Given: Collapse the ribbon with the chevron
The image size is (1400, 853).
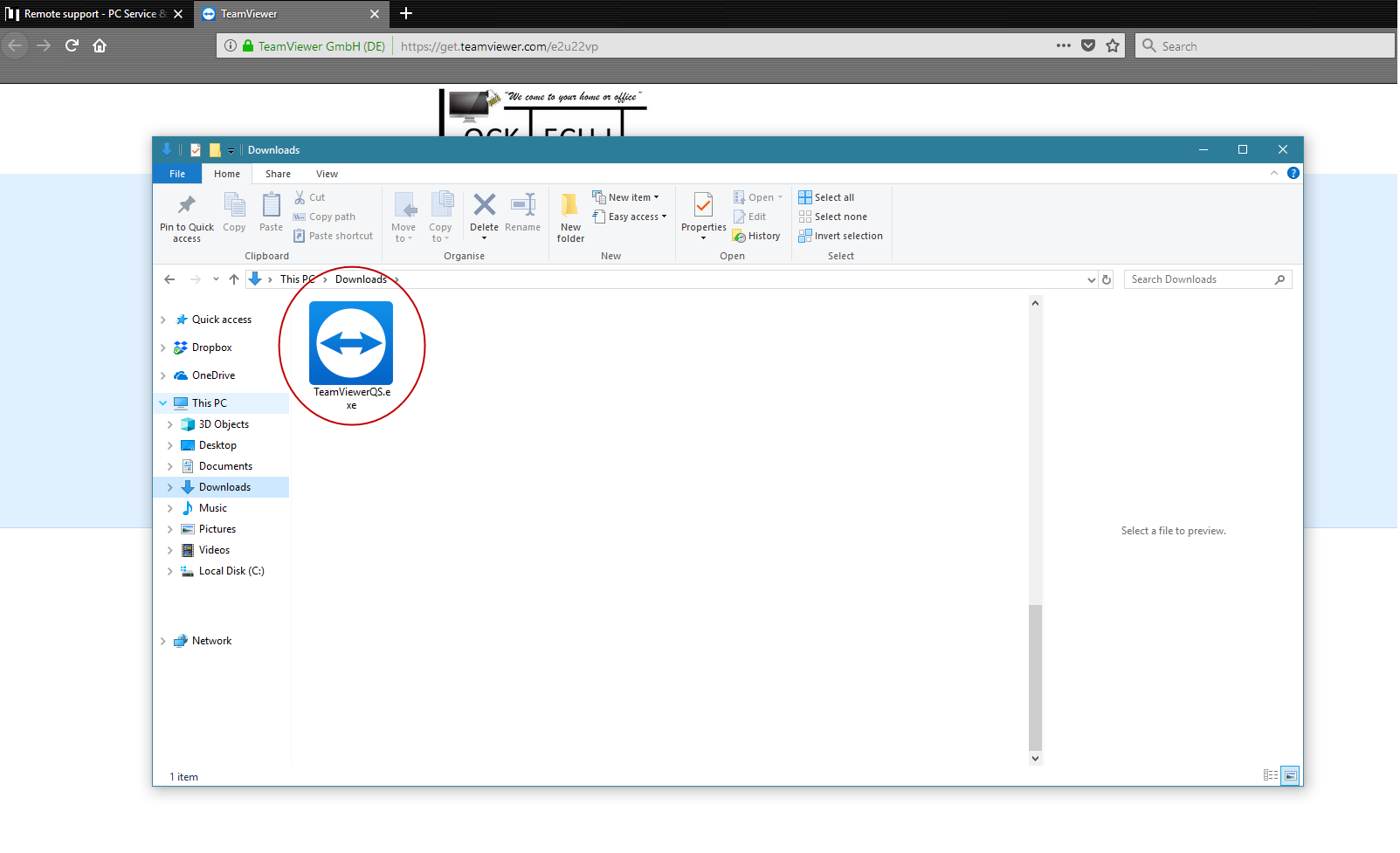Looking at the screenshot, I should [1273, 173].
